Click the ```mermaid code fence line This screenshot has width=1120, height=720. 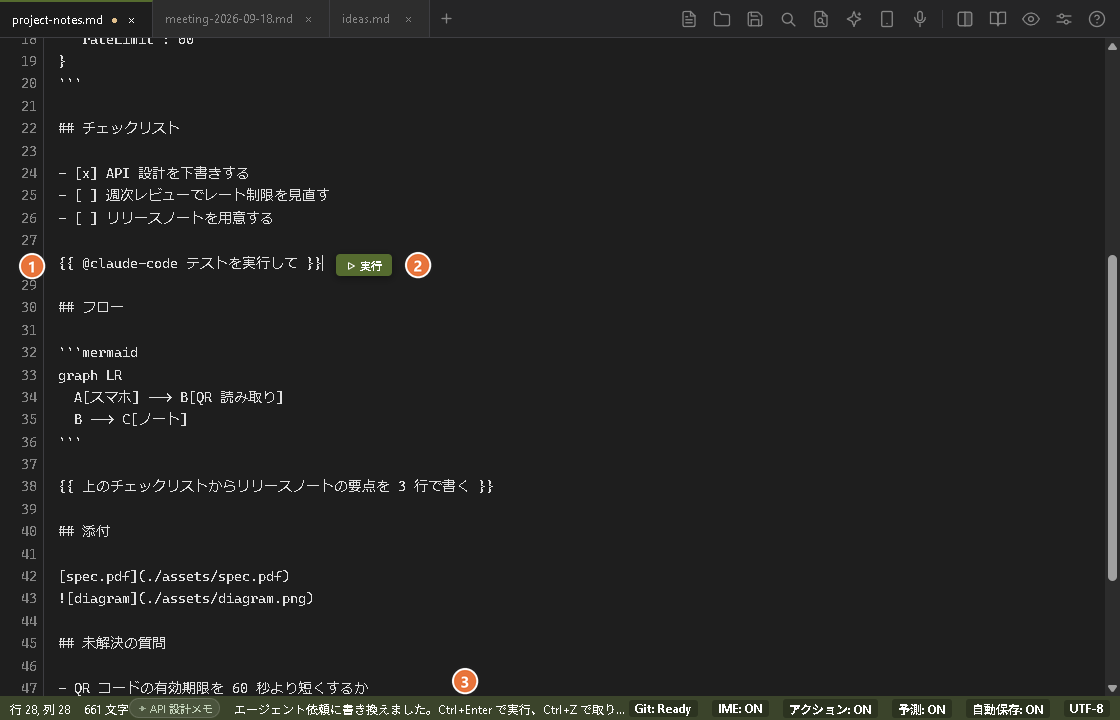pos(98,352)
